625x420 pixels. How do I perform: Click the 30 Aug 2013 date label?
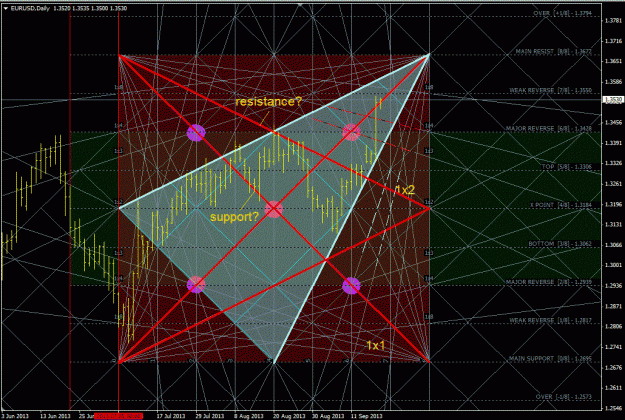point(326,416)
